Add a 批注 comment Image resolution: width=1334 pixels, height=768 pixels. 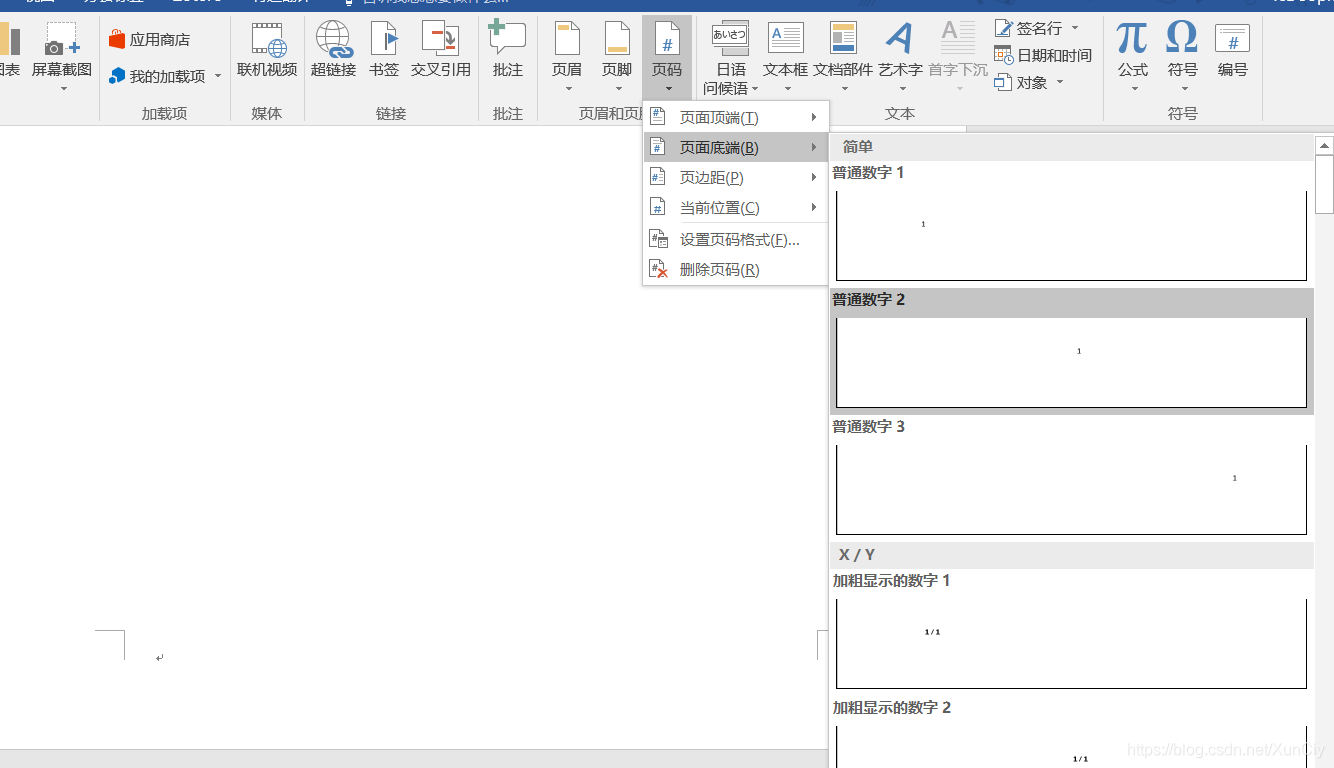(x=508, y=50)
